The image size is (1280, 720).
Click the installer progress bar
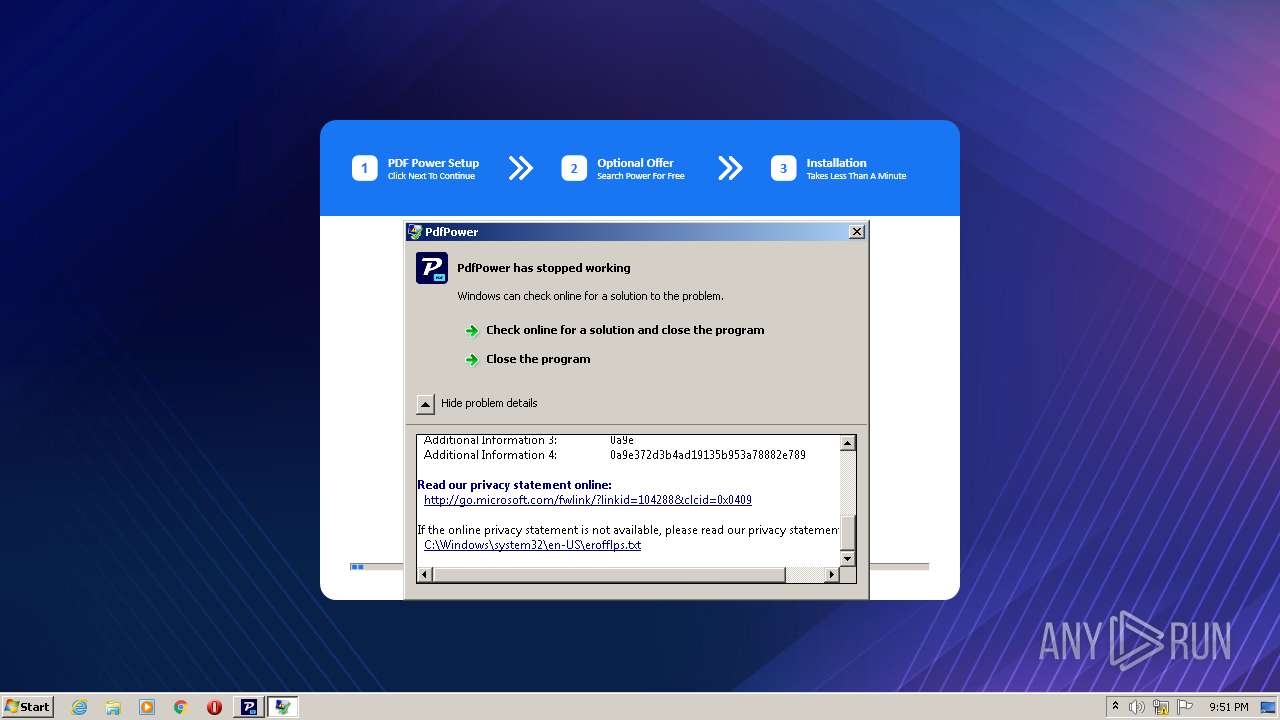639,566
